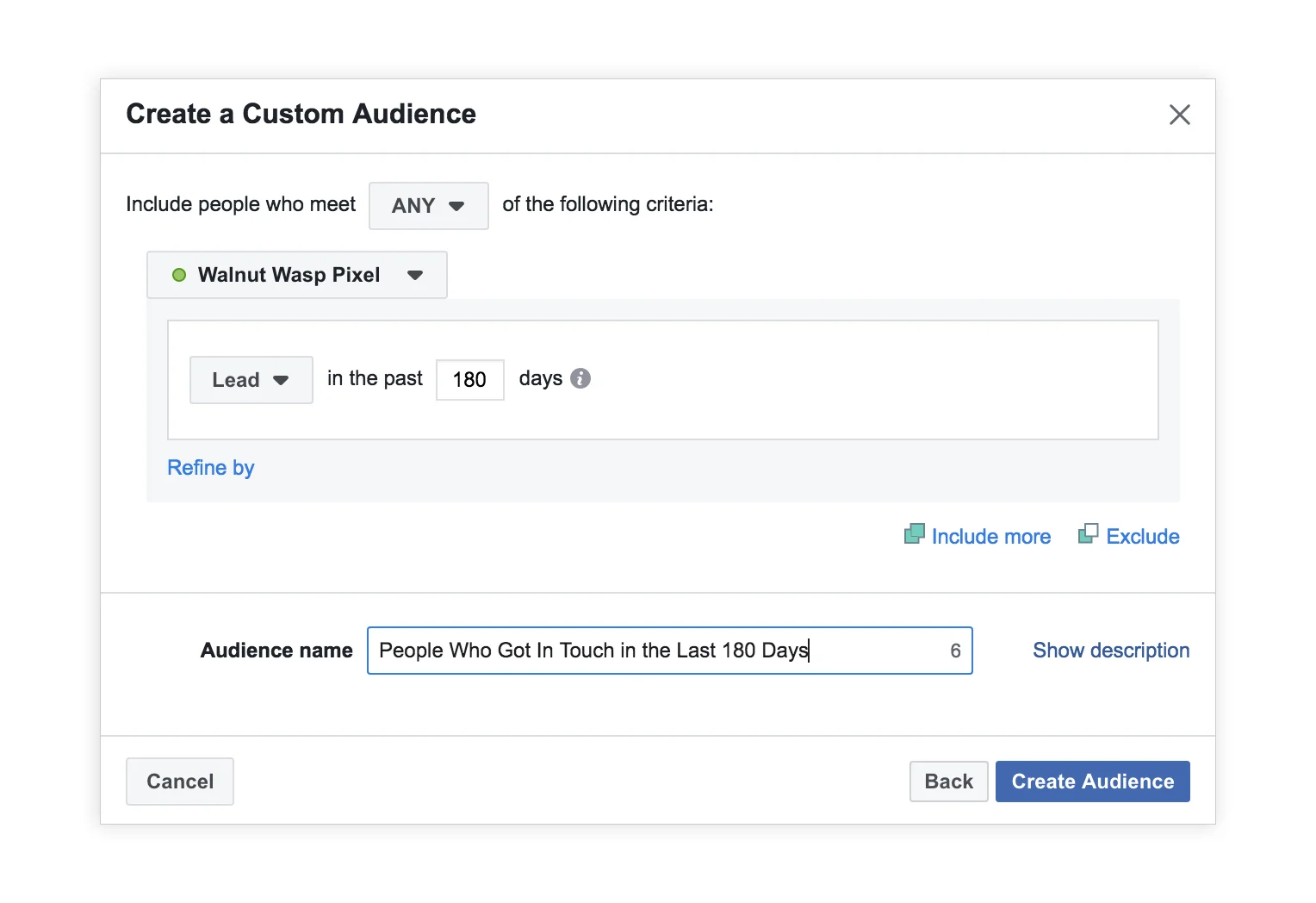Click the Refine by link

pyautogui.click(x=211, y=468)
